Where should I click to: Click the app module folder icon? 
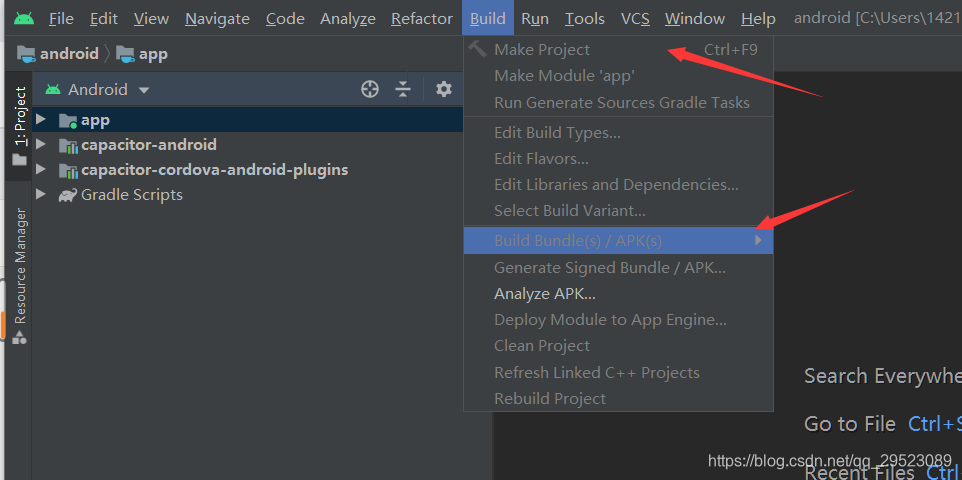pyautogui.click(x=67, y=120)
